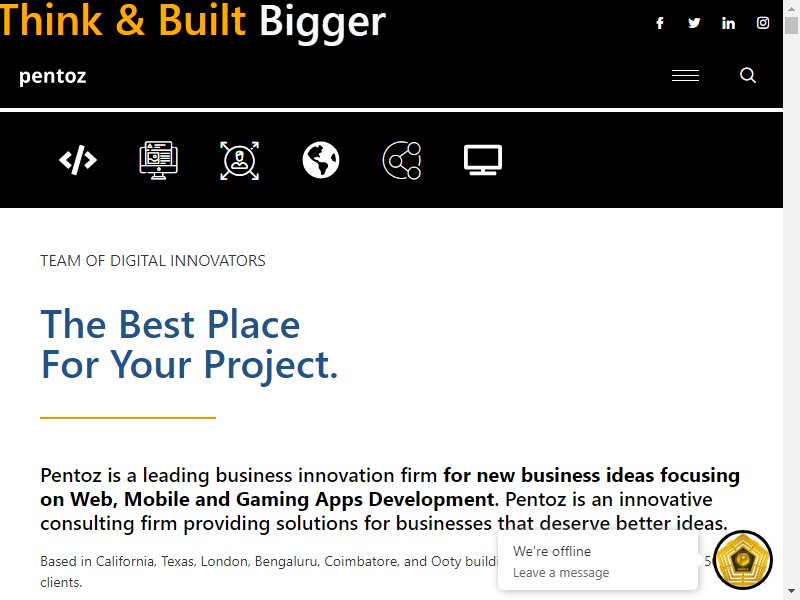This screenshot has width=800, height=600.
Task: Open the Instagram social icon
Action: click(x=763, y=23)
